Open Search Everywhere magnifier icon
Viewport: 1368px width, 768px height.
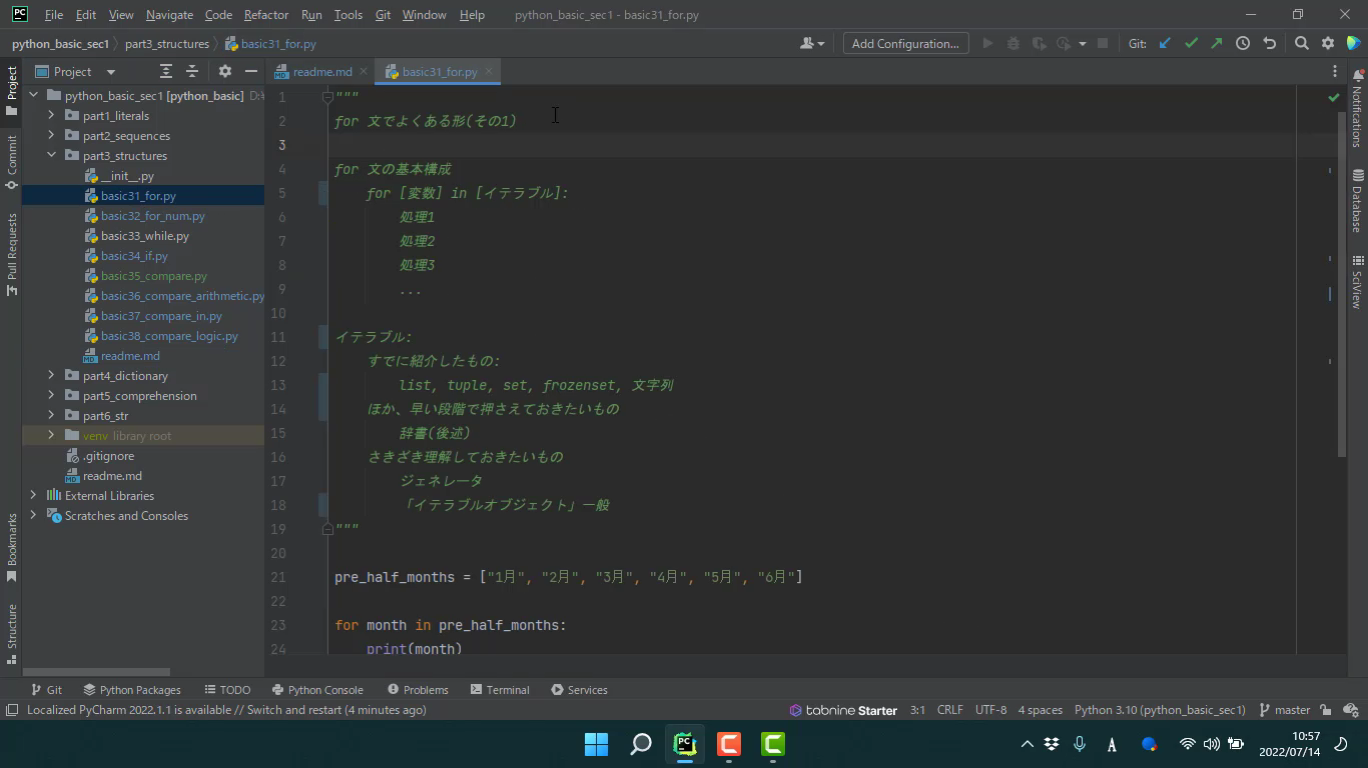(1301, 43)
